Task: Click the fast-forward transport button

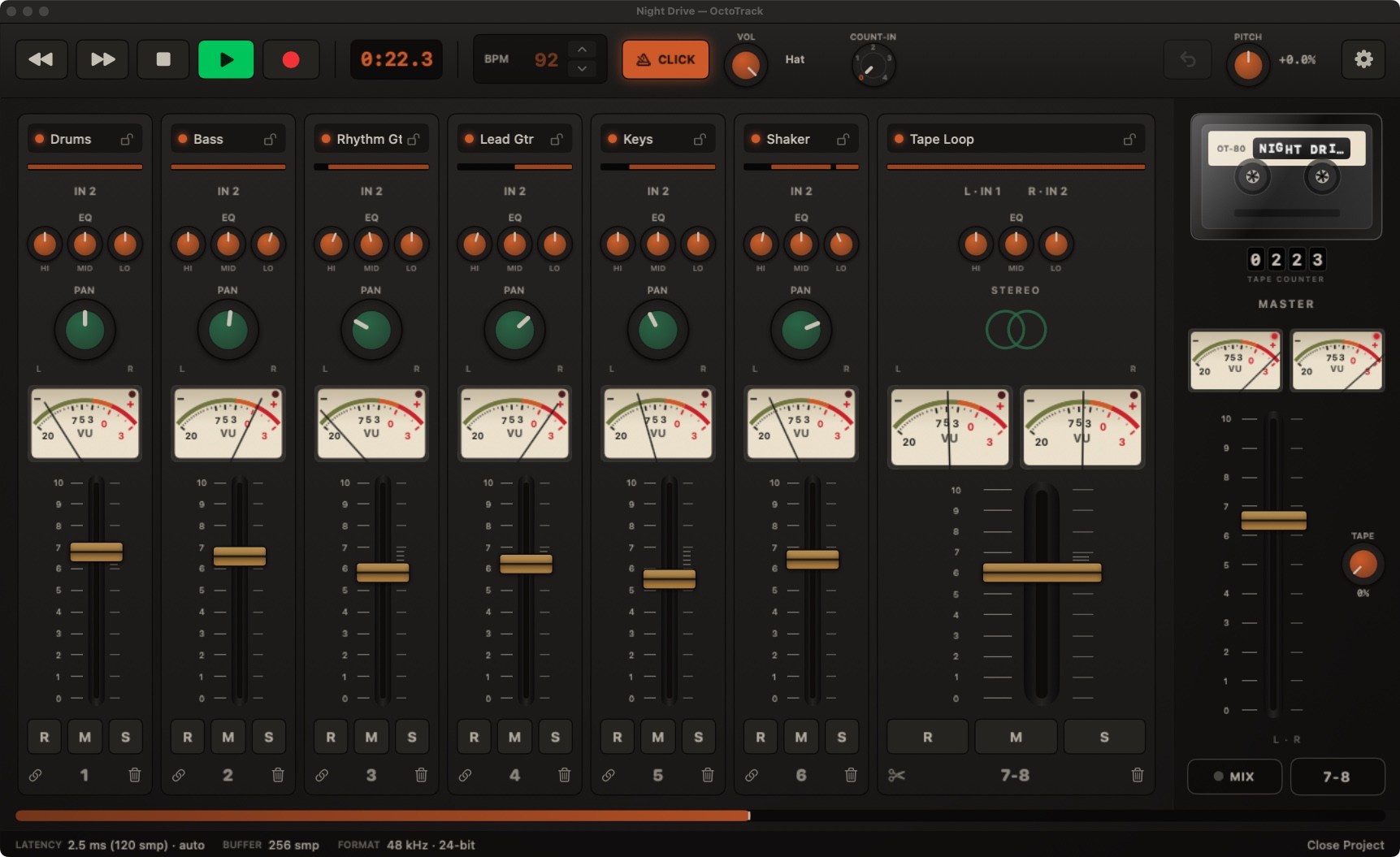Action: [x=102, y=59]
